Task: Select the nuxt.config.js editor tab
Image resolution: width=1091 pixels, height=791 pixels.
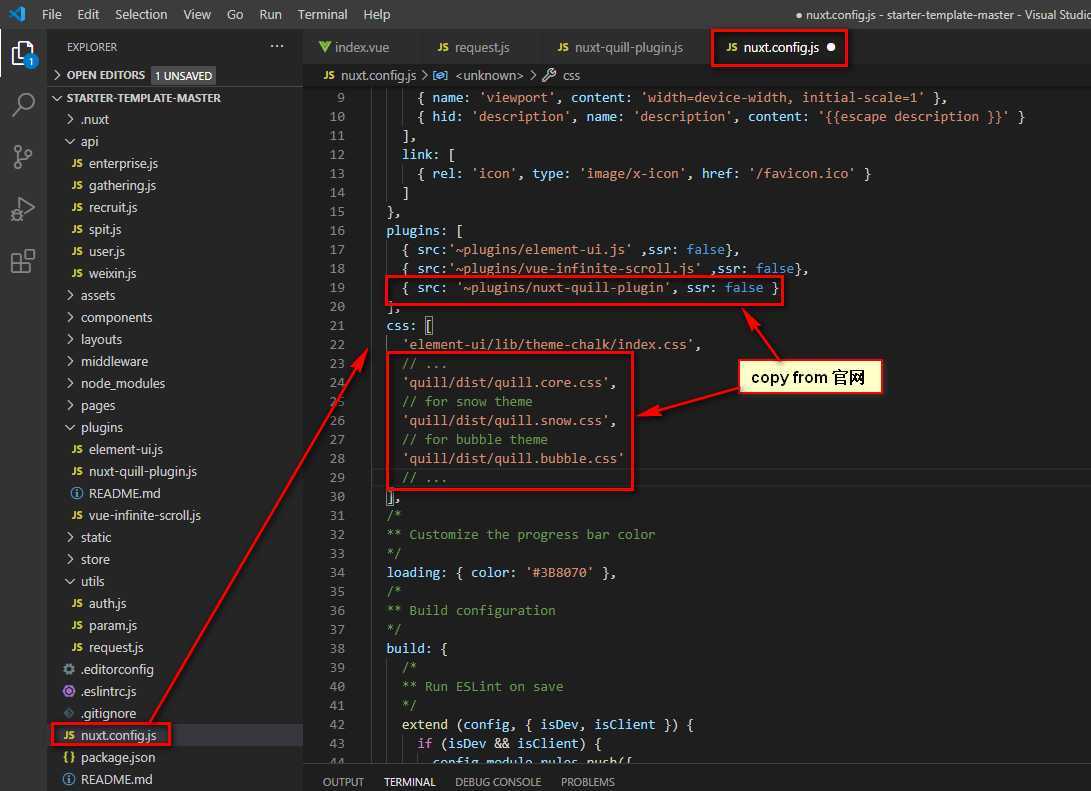Action: (x=779, y=47)
